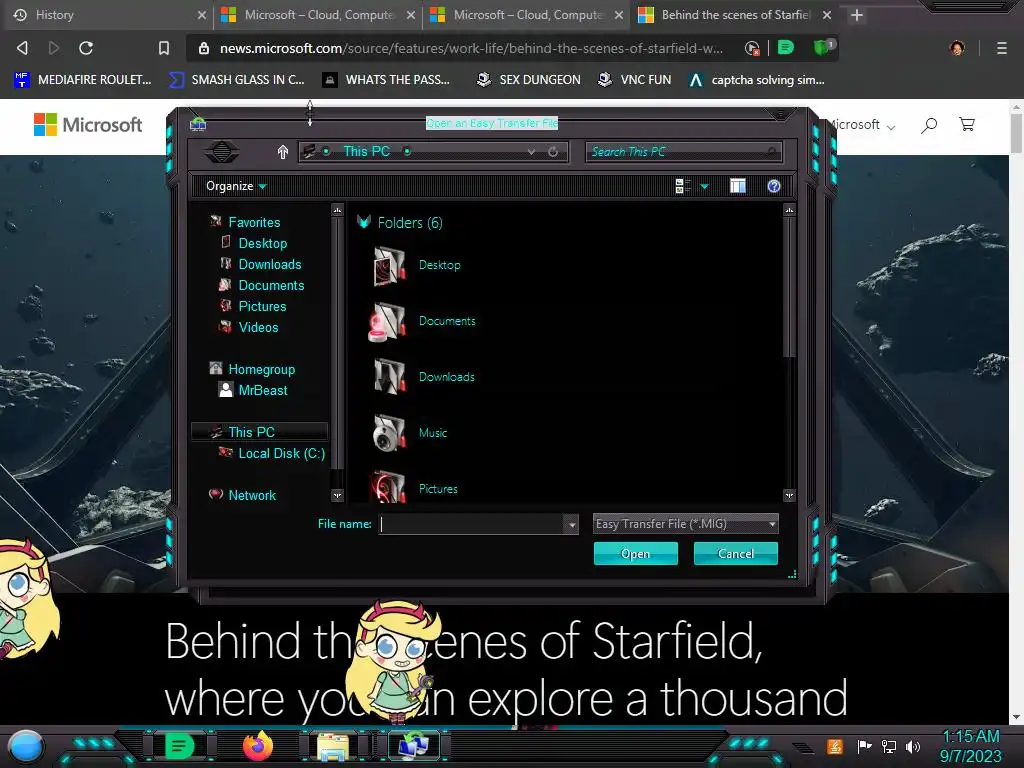Click the network tray icon

pyautogui.click(x=889, y=746)
